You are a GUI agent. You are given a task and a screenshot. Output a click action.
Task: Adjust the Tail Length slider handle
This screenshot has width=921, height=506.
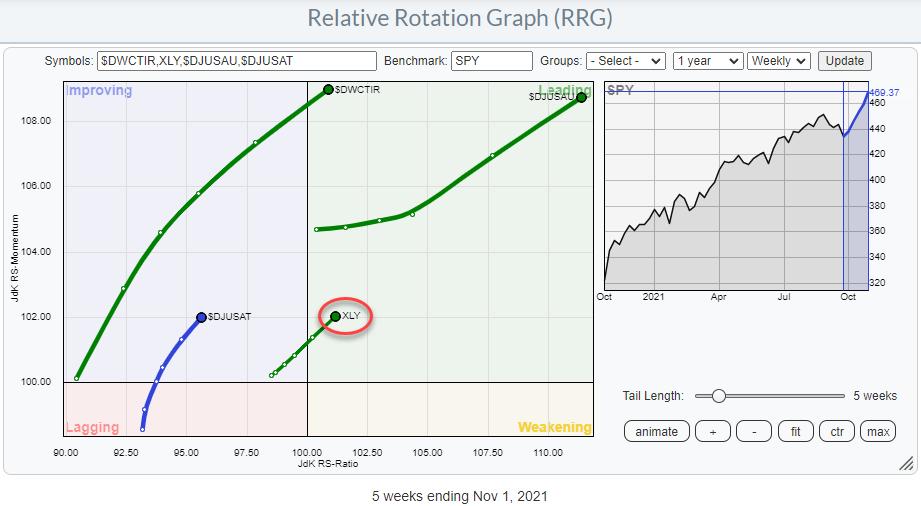(717, 396)
